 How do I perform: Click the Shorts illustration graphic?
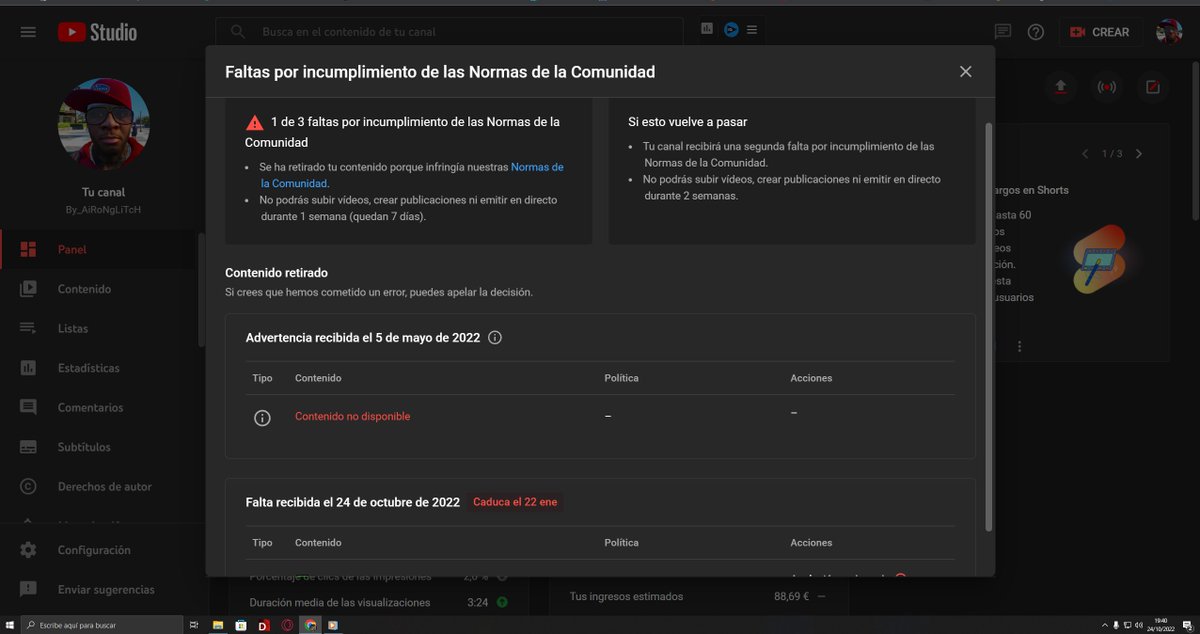[1098, 261]
